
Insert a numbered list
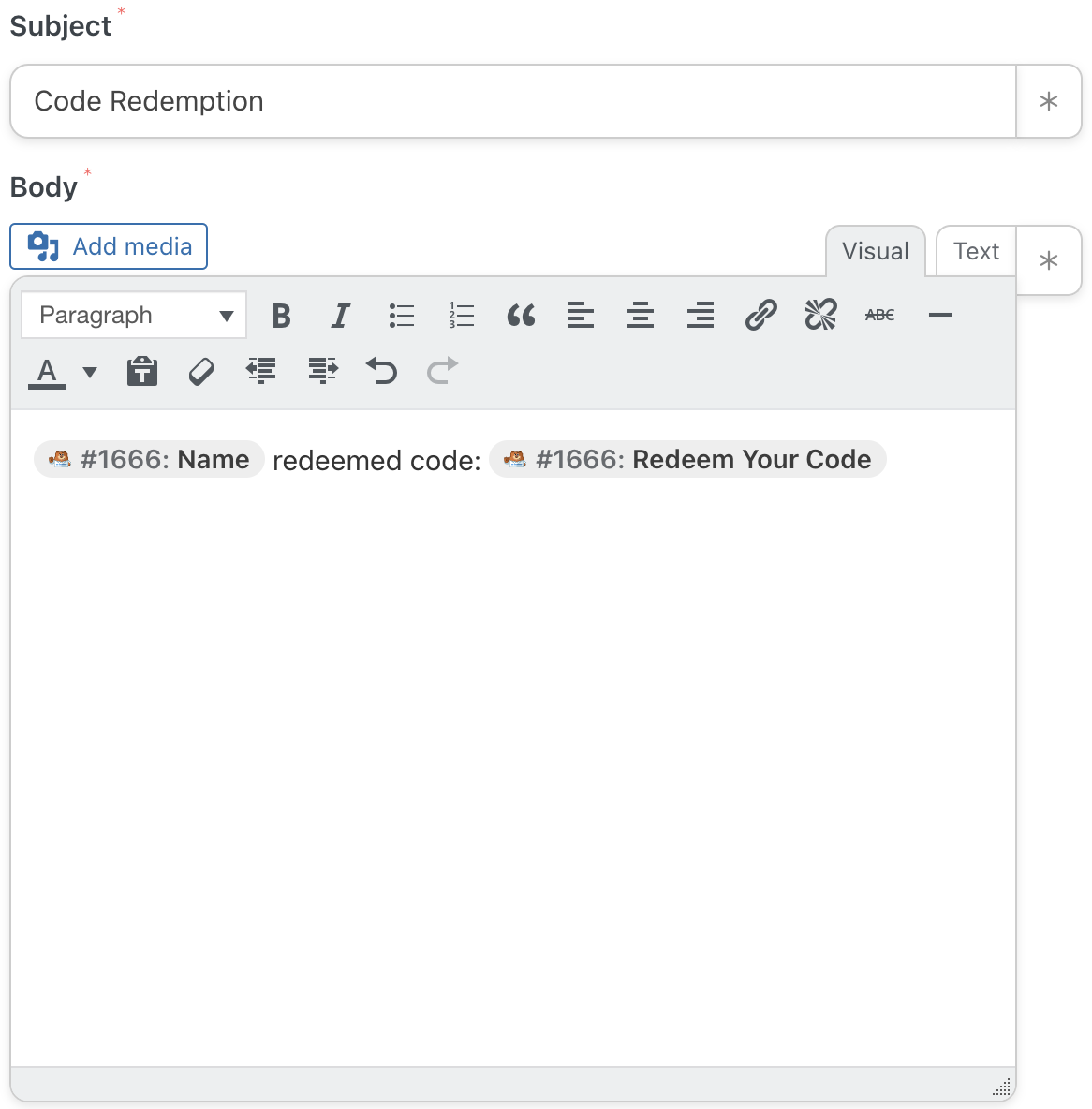461,316
